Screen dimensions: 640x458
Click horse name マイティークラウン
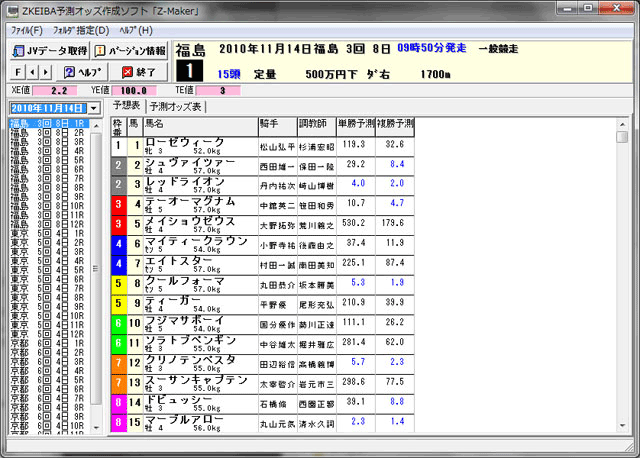coord(196,241)
